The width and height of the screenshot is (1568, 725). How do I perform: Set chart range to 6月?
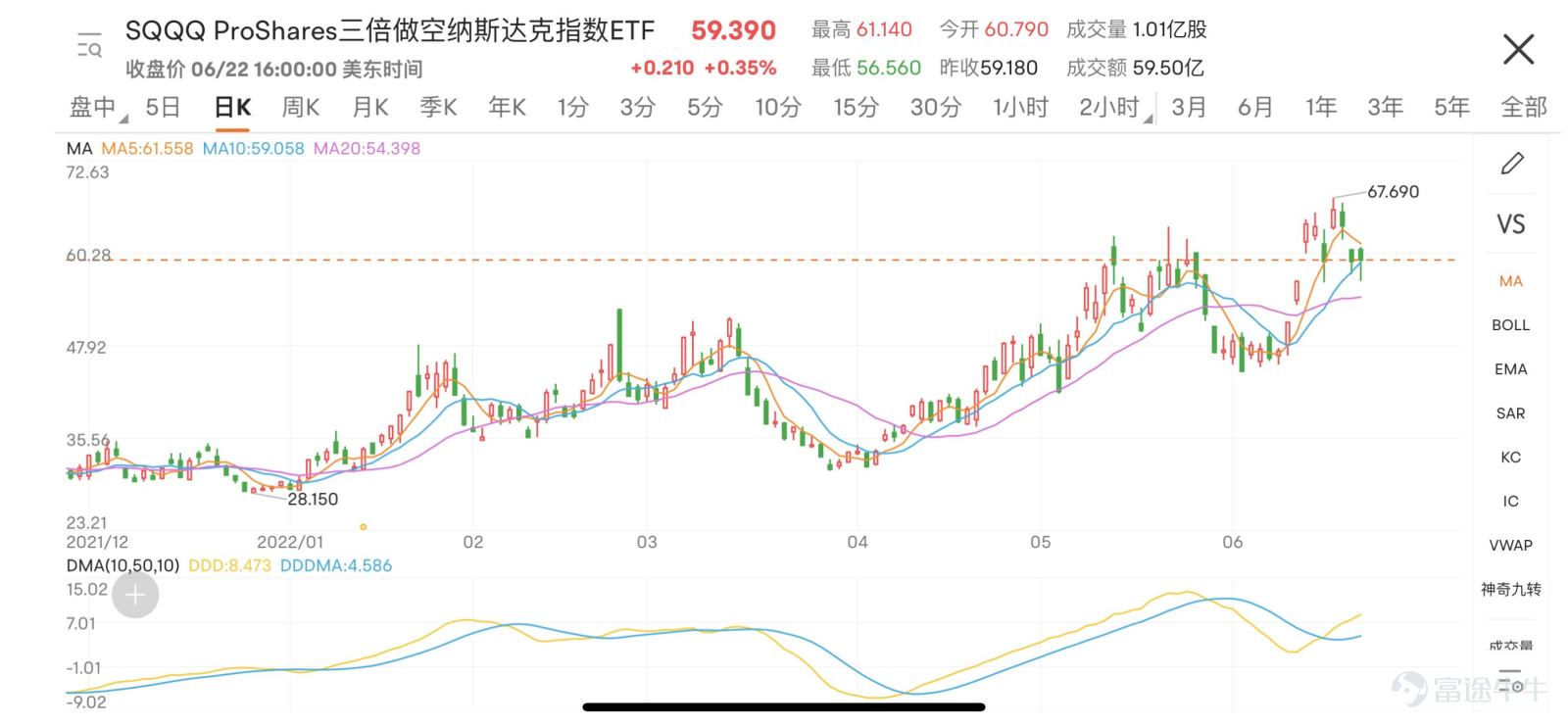[1255, 107]
